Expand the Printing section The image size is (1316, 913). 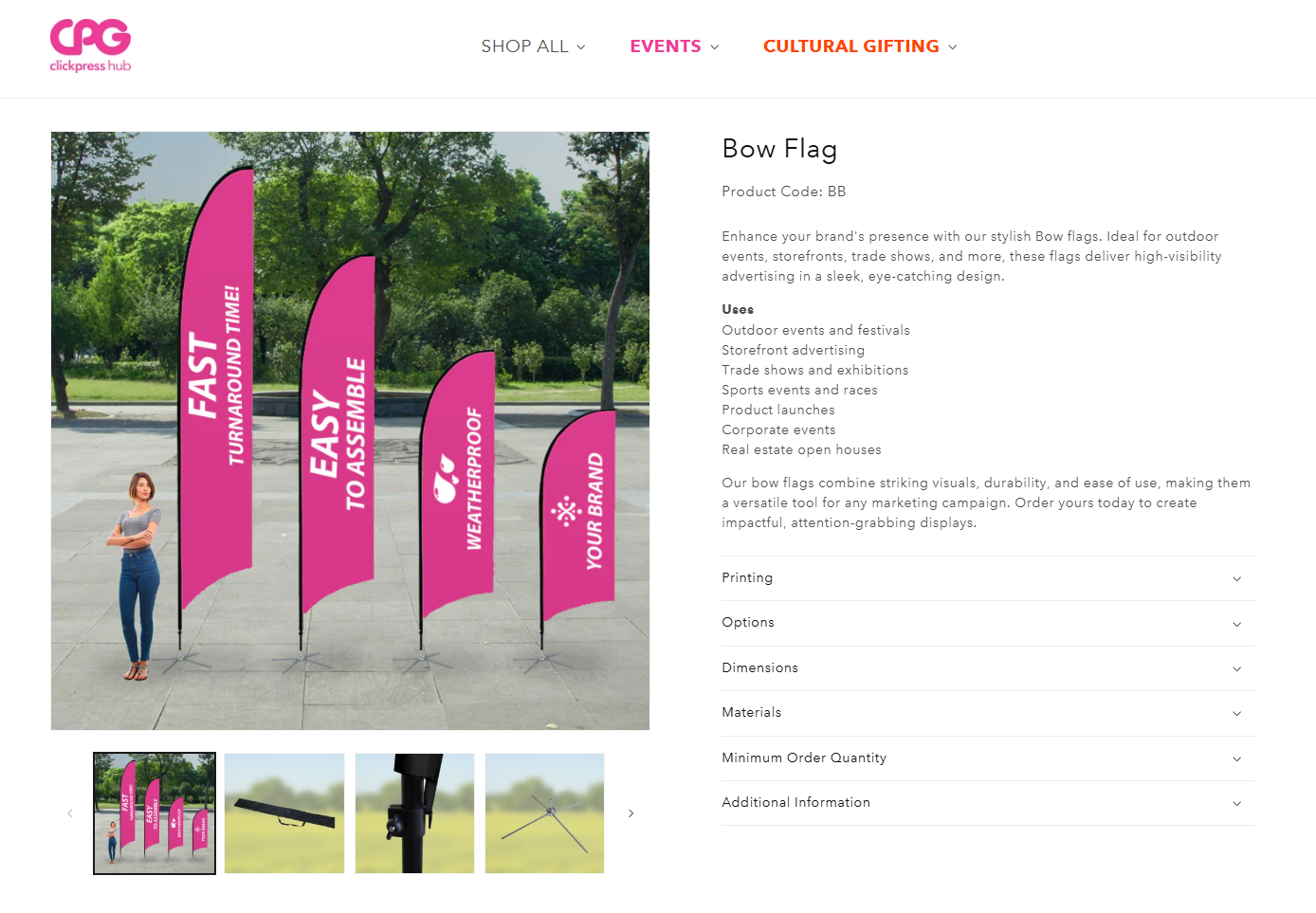click(988, 578)
